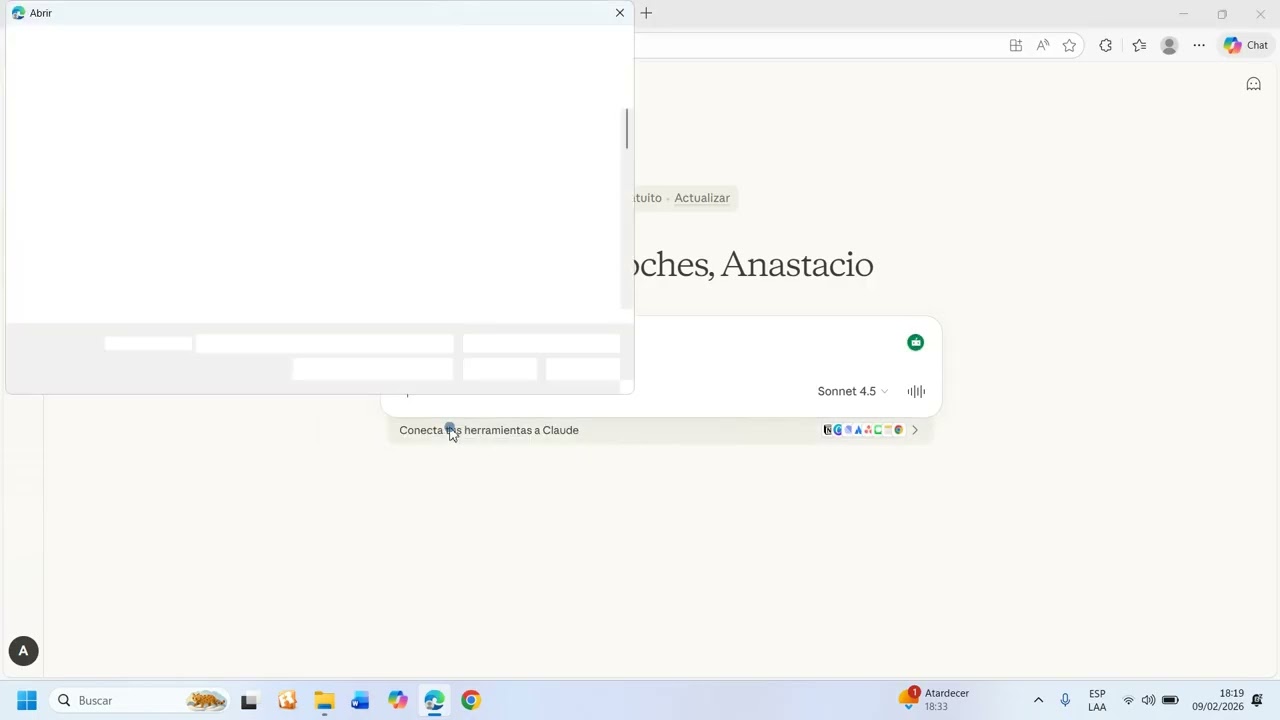Image resolution: width=1280 pixels, height=720 pixels.
Task: Launch Copilot from the taskbar
Action: 398,700
